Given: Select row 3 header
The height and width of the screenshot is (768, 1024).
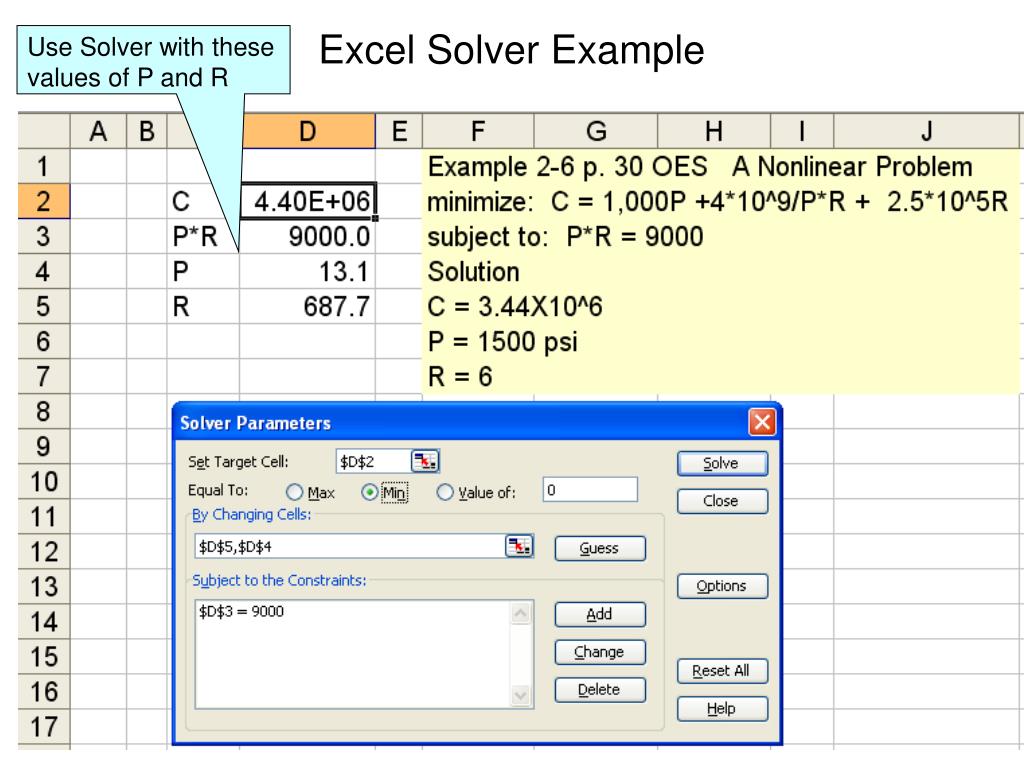Looking at the screenshot, I should pyautogui.click(x=43, y=236).
